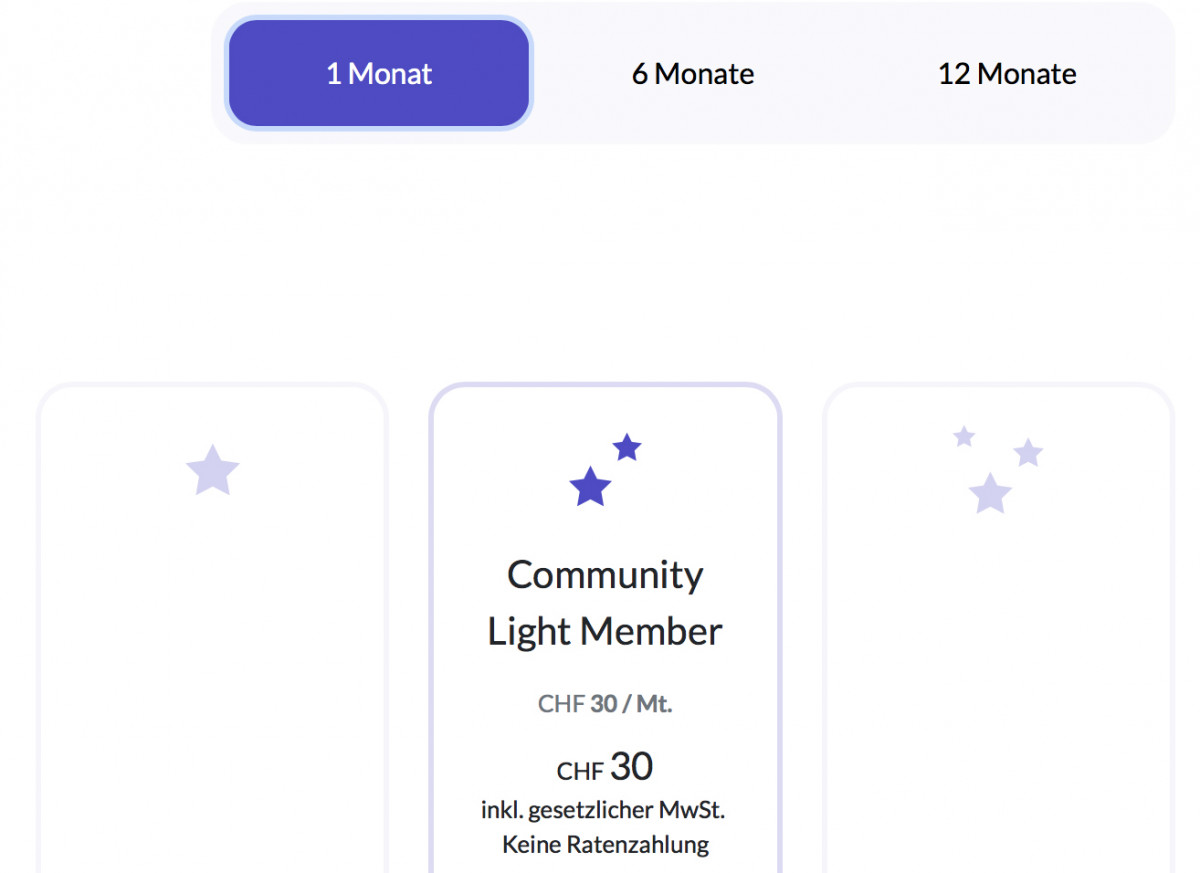Click the inkl. gesetzlicher MwSt. text
This screenshot has height=873, width=1200.
pos(605,809)
